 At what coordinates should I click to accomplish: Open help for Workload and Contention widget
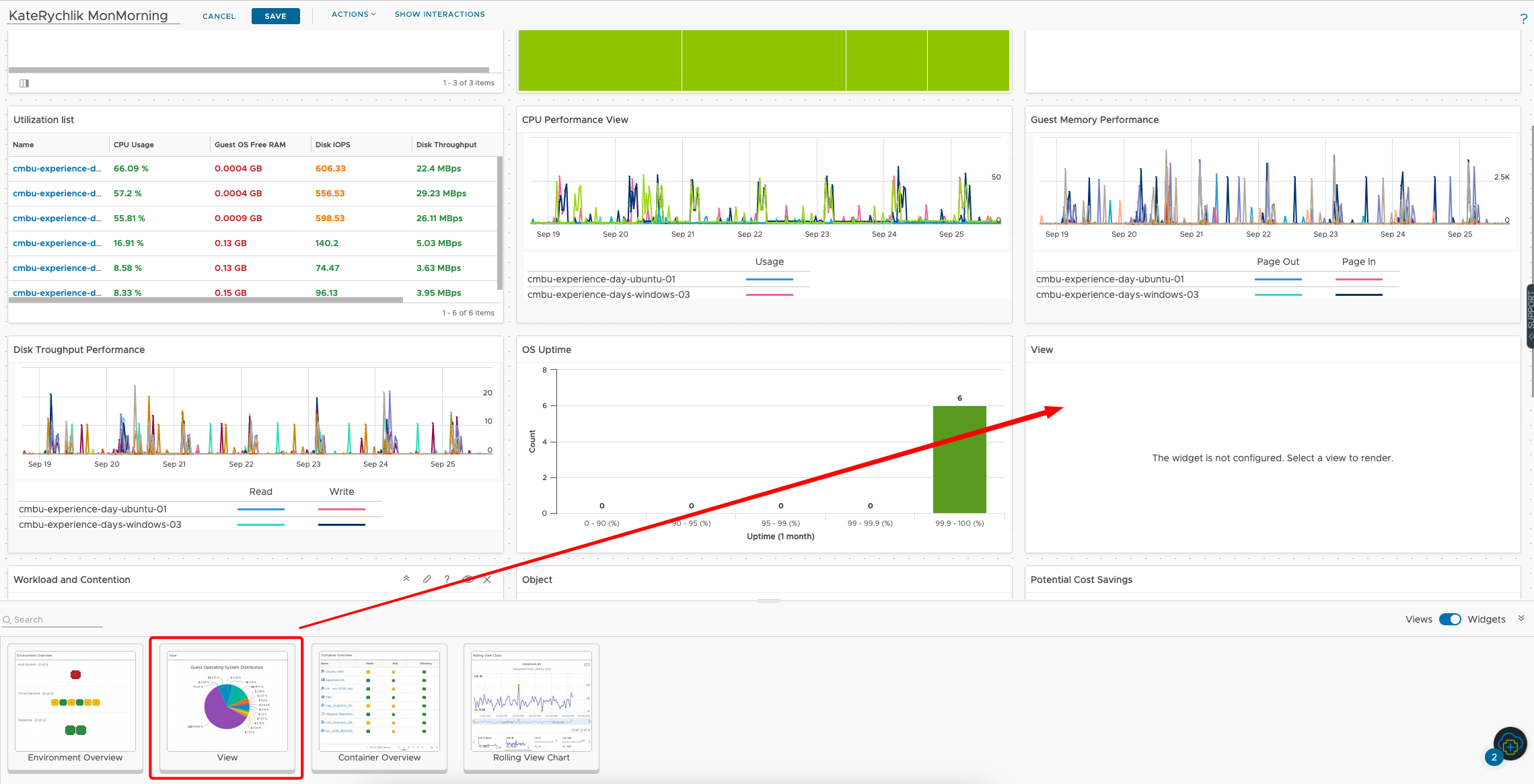(x=447, y=579)
